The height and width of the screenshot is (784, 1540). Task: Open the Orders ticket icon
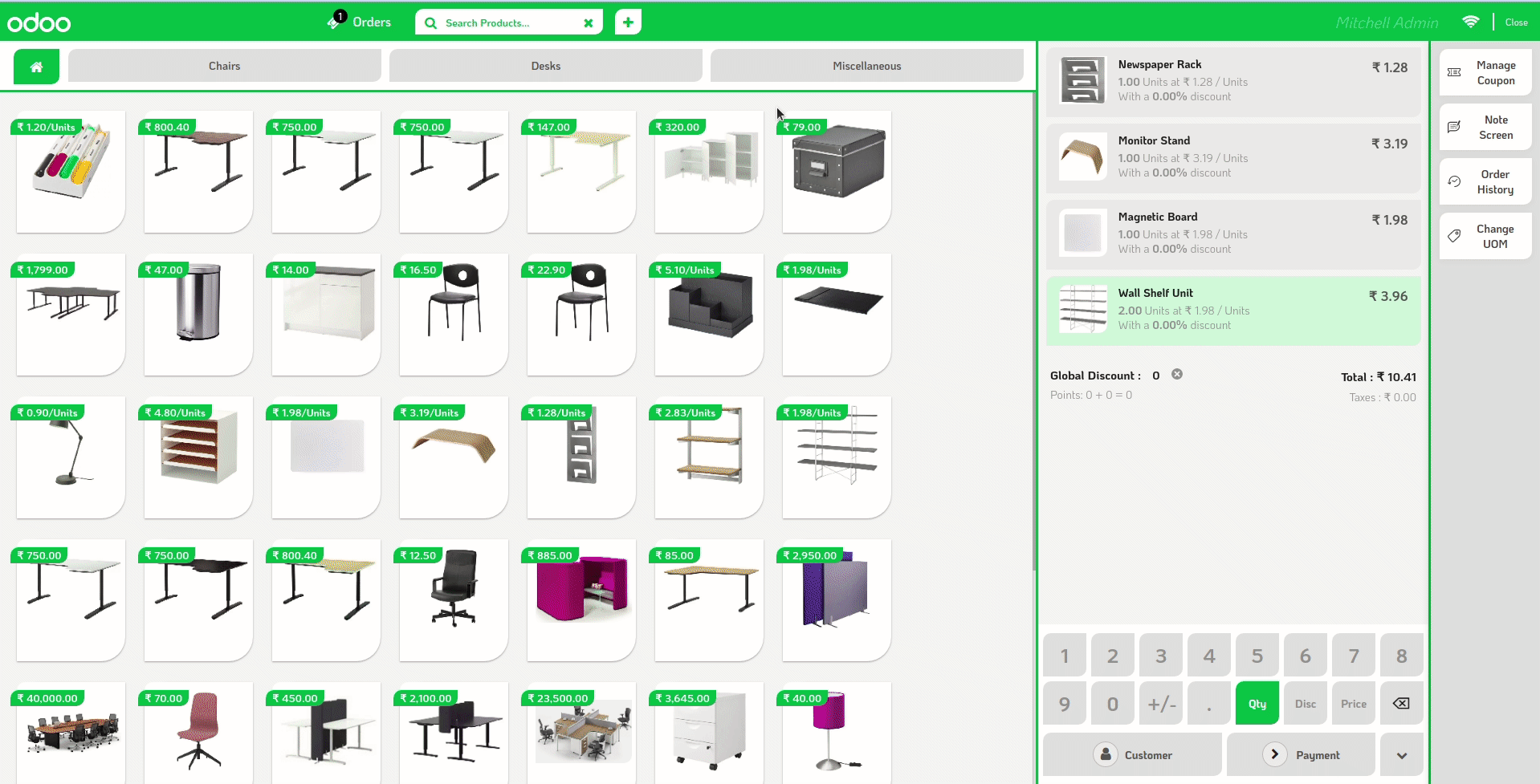(336, 22)
